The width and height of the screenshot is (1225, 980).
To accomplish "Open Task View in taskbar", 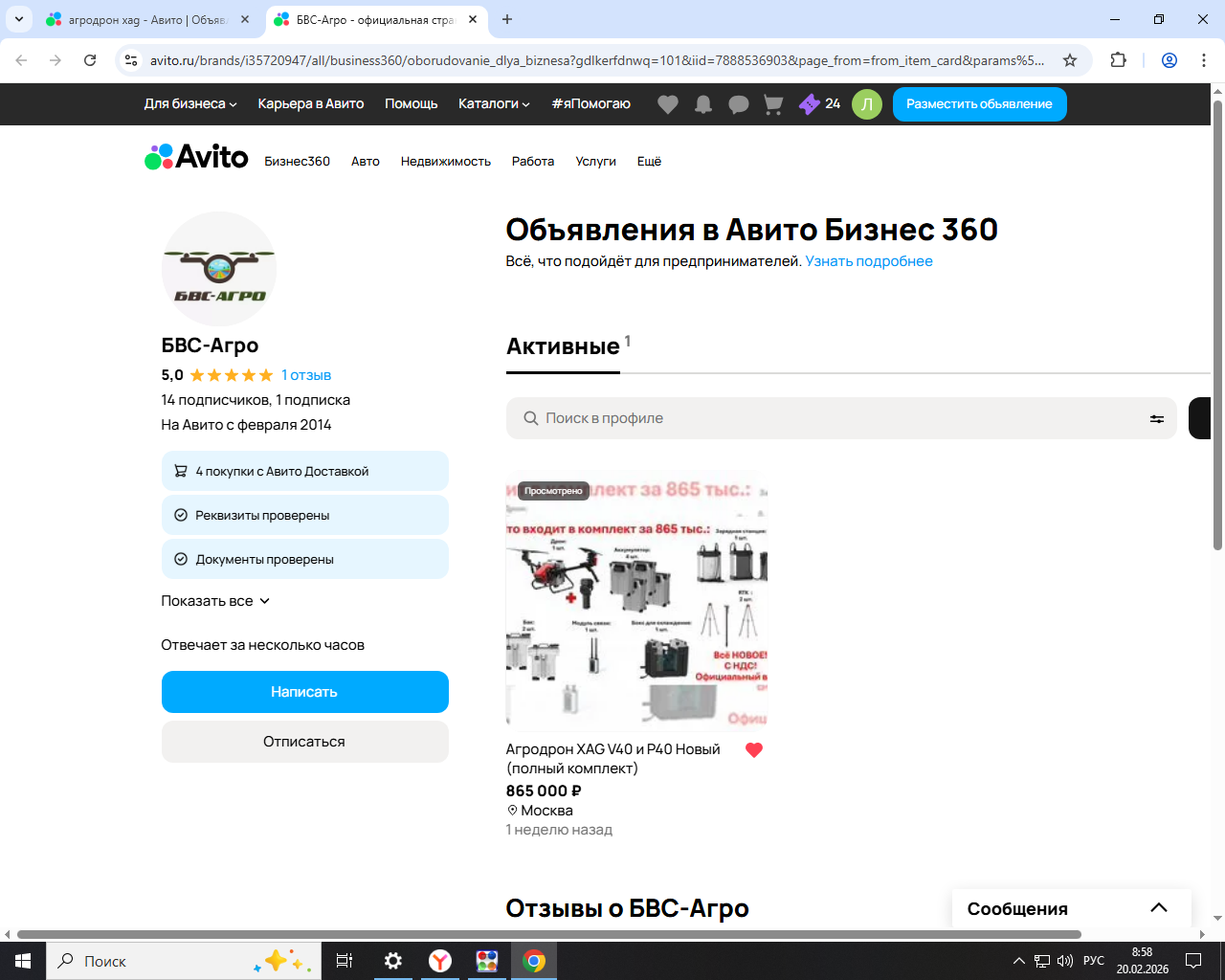I will point(345,961).
